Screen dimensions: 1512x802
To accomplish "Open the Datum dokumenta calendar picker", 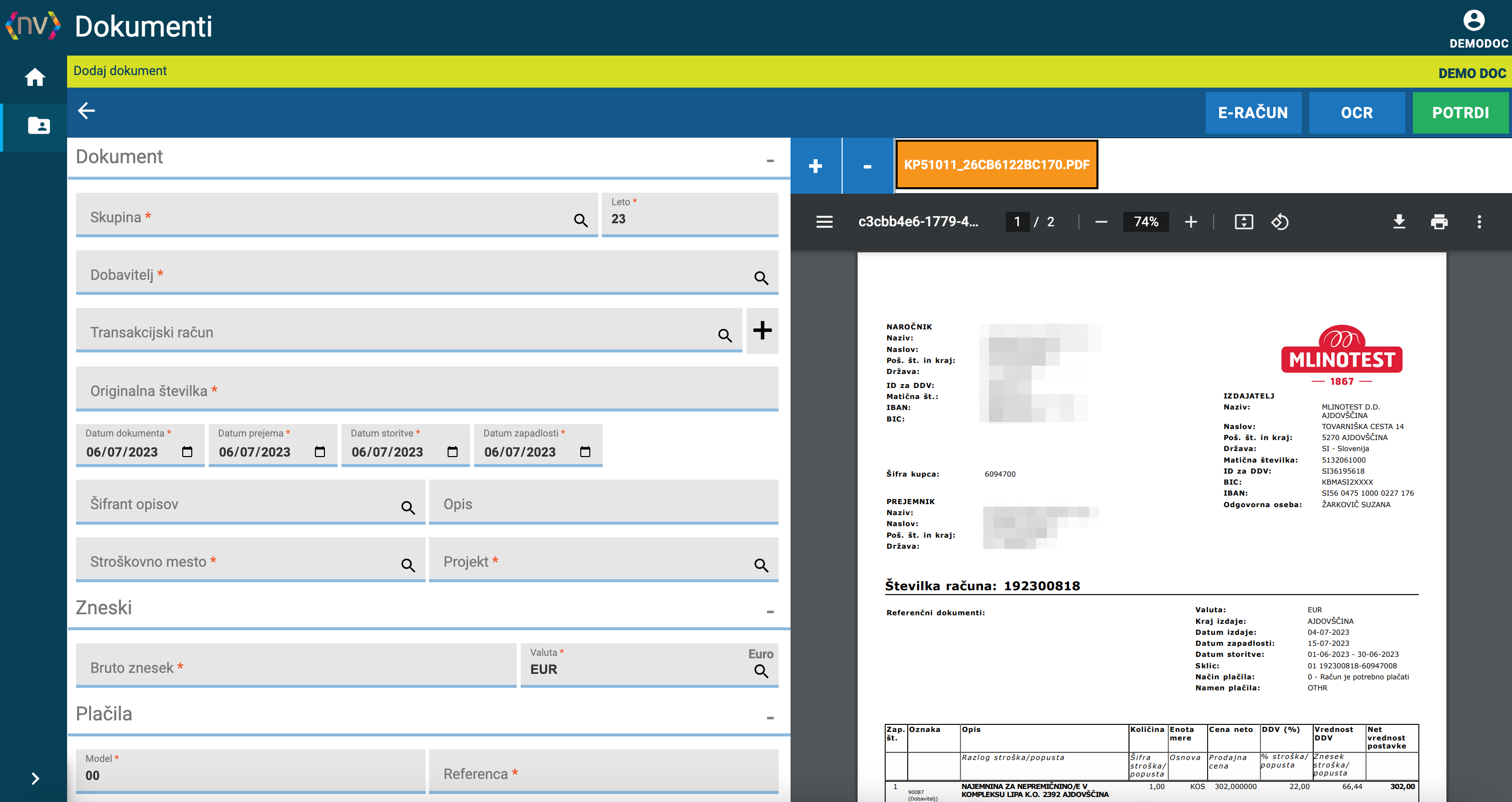I will point(187,452).
